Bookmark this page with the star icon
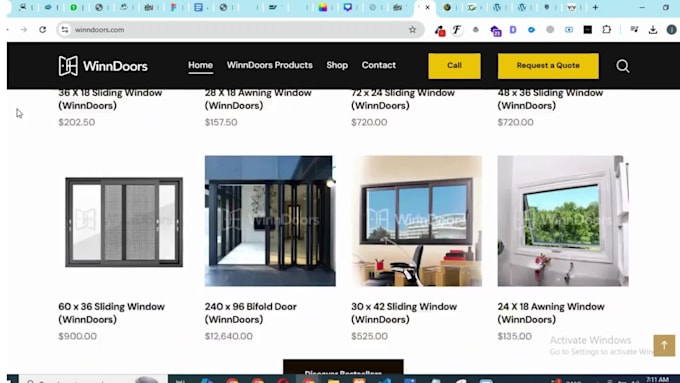Image resolution: width=680 pixels, height=383 pixels. 412,29
